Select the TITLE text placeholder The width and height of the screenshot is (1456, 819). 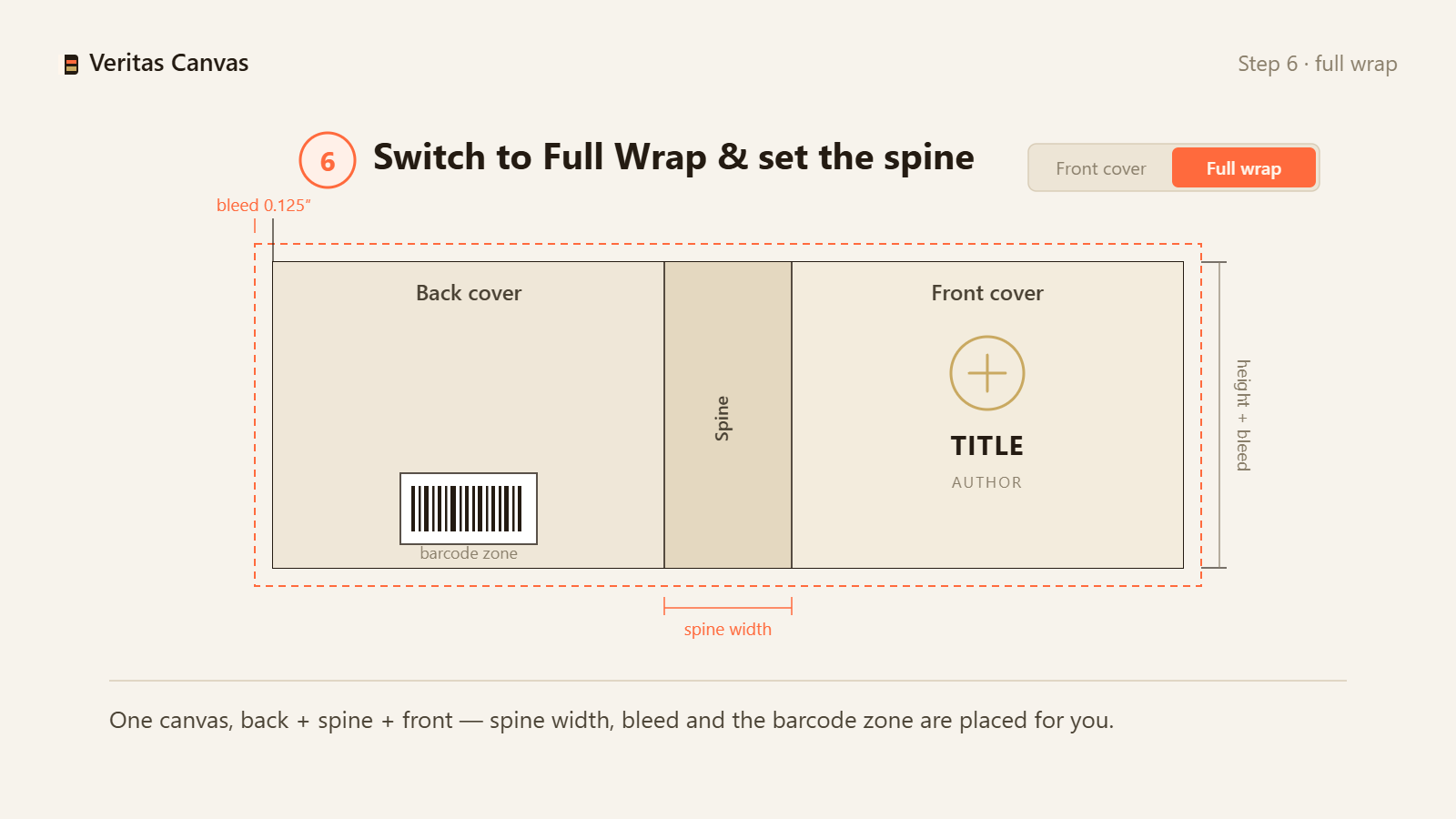[x=987, y=446]
